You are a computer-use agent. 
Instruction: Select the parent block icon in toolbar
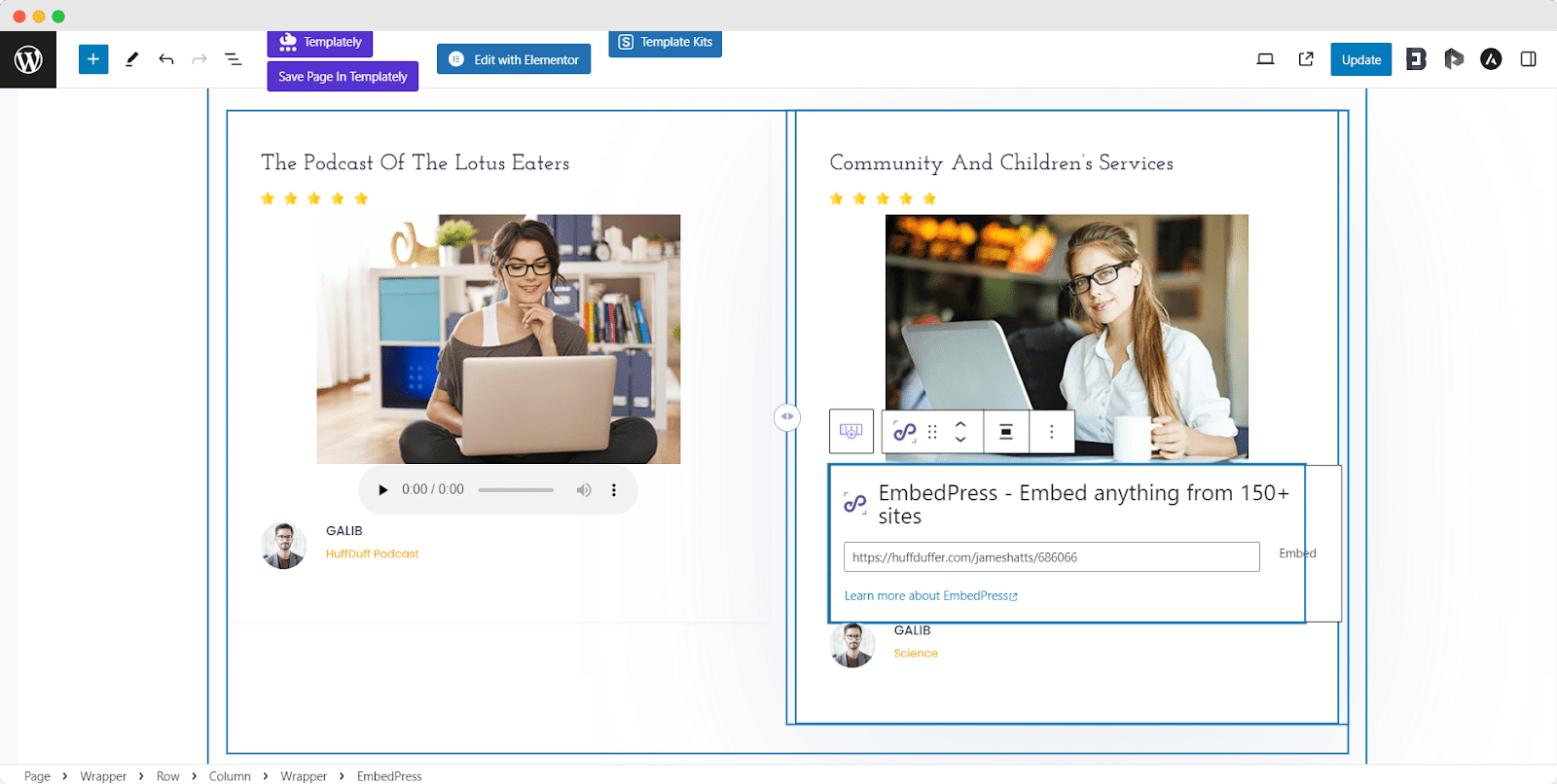[851, 431]
